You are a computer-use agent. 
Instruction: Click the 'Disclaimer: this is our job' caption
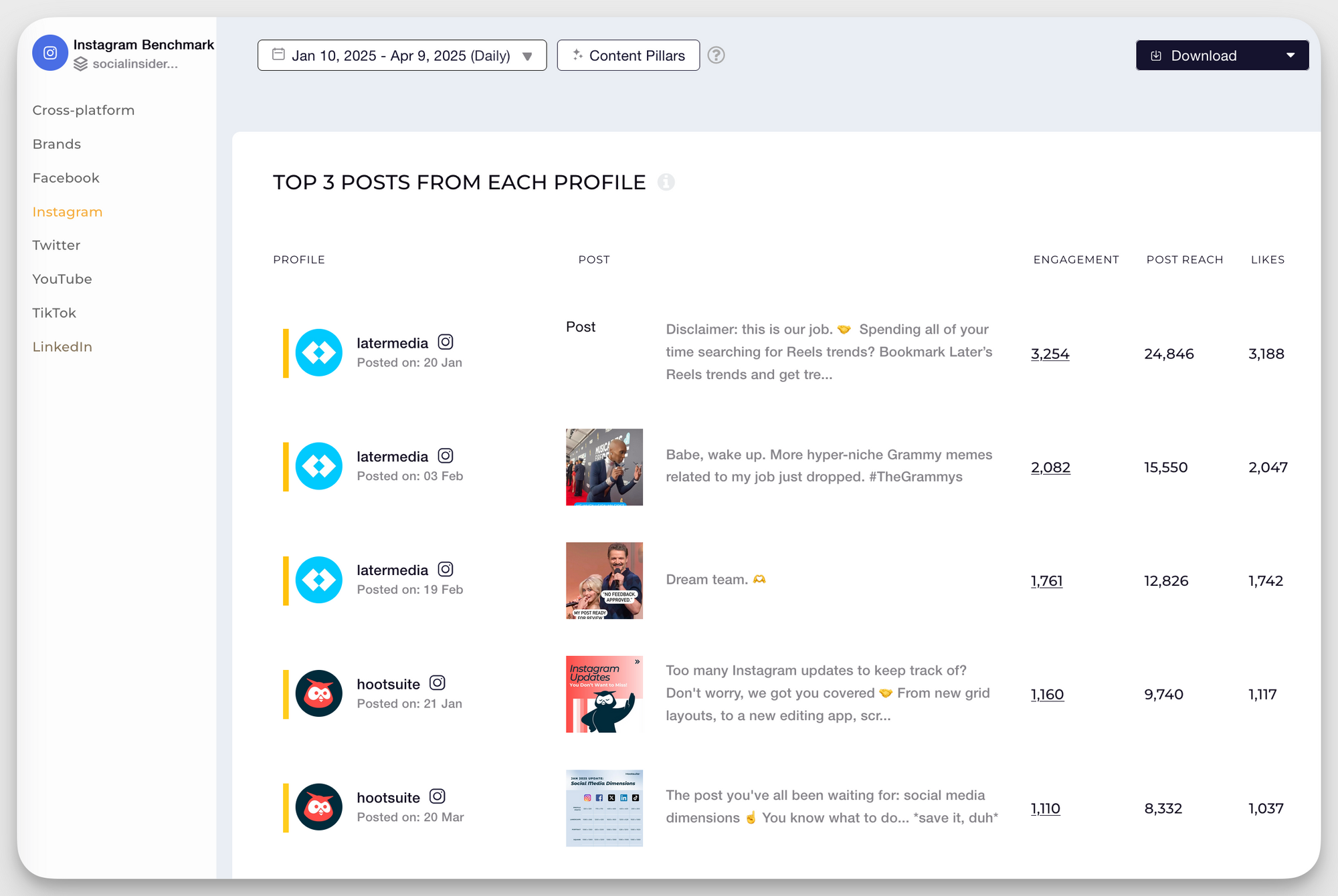coord(830,352)
